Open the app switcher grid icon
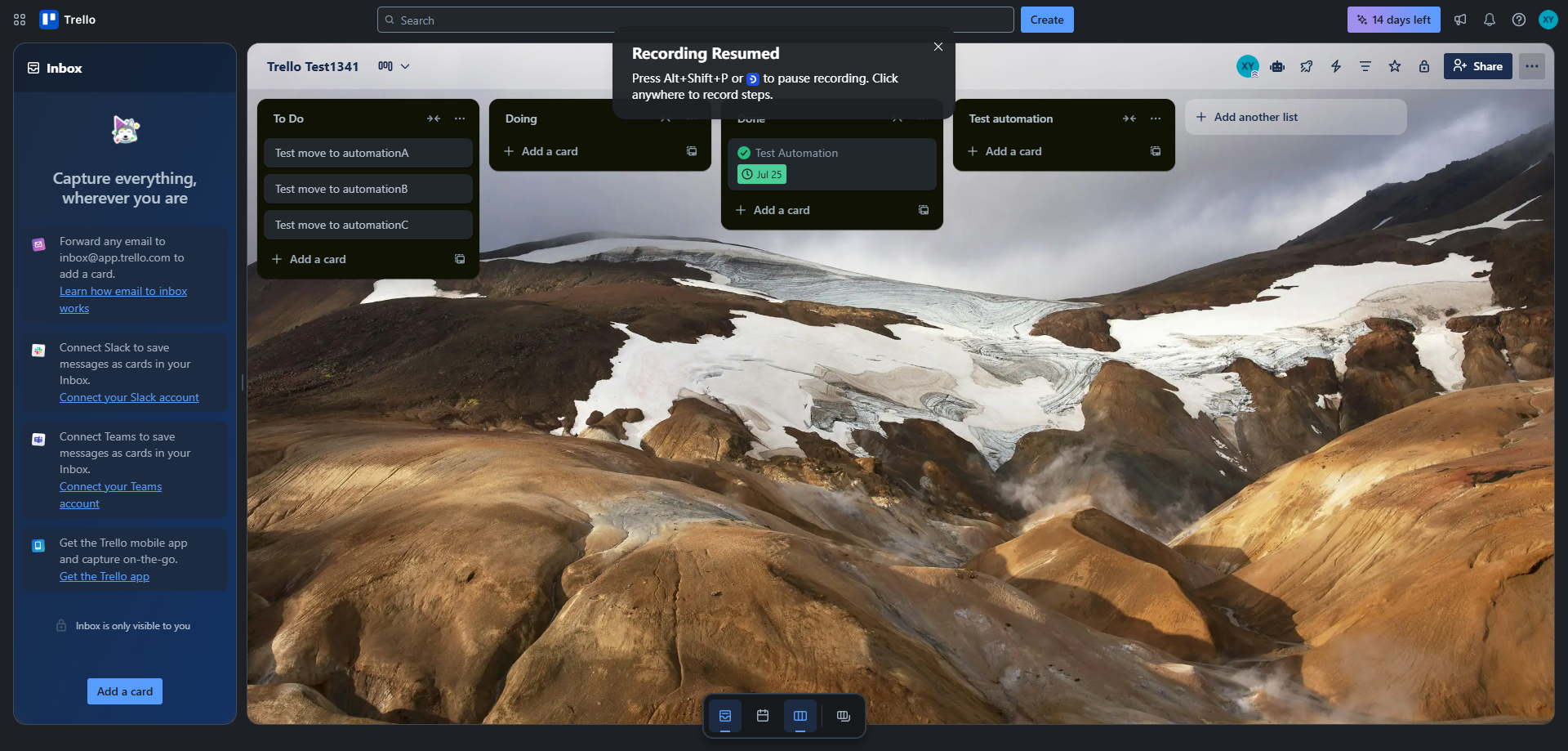The width and height of the screenshot is (1568, 751). coord(20,20)
